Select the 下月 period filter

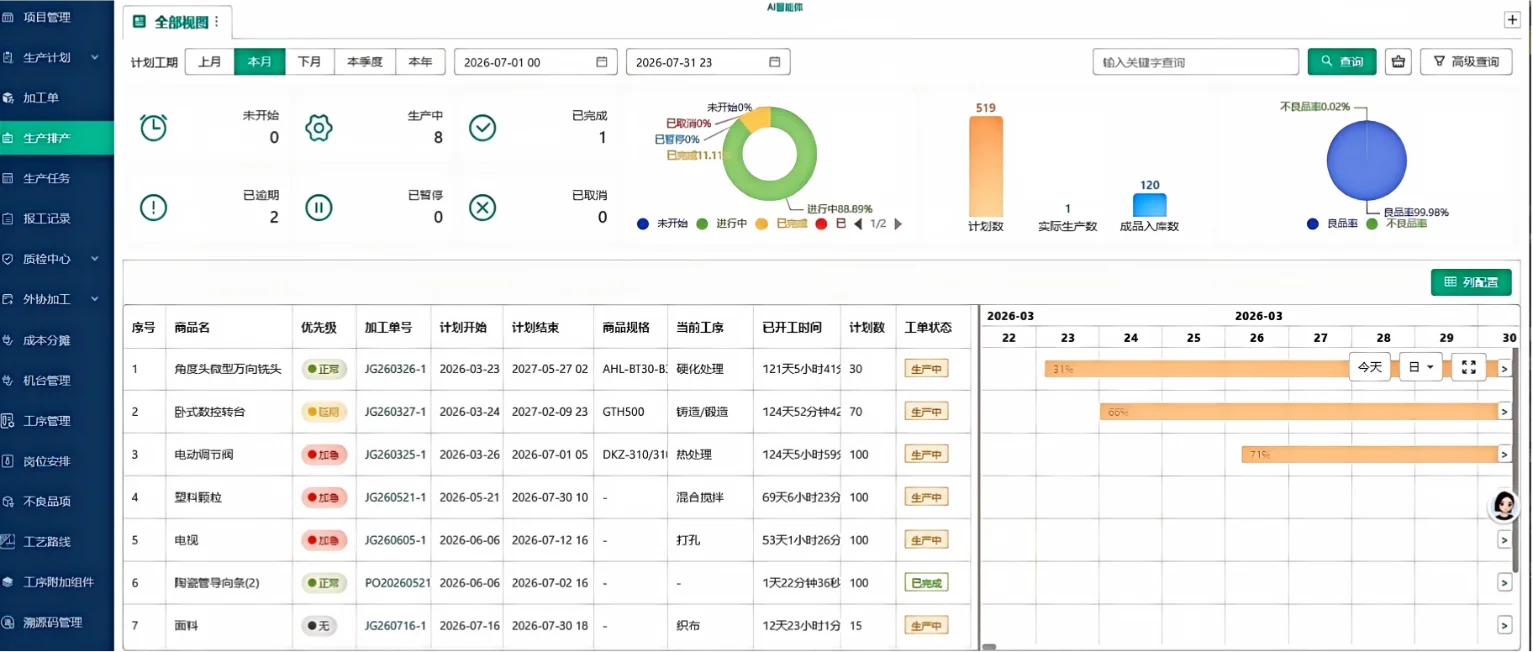(x=310, y=62)
